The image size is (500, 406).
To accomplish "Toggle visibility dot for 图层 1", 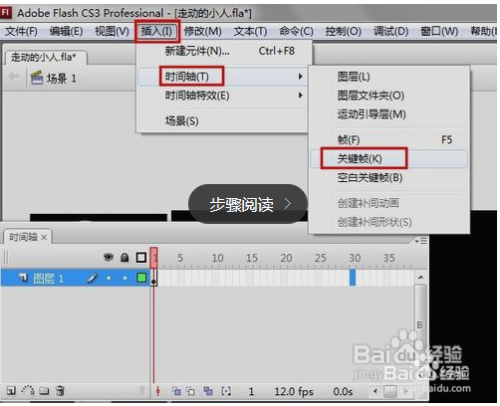I will click(x=109, y=278).
